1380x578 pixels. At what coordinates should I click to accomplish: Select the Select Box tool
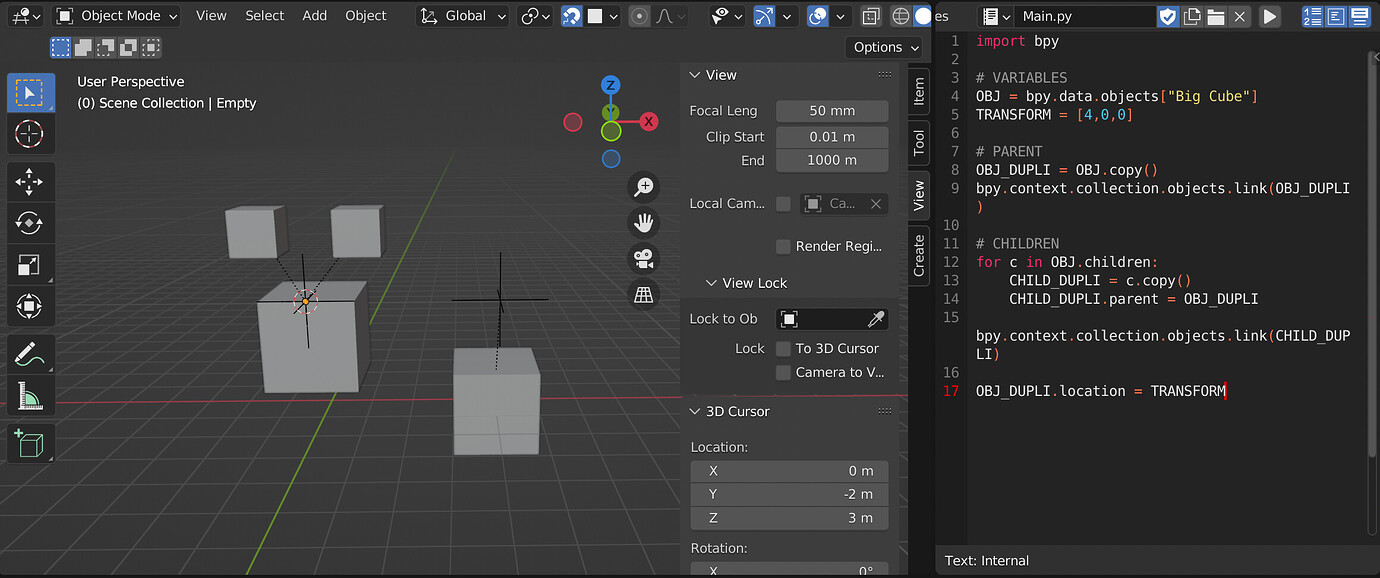(x=31, y=93)
